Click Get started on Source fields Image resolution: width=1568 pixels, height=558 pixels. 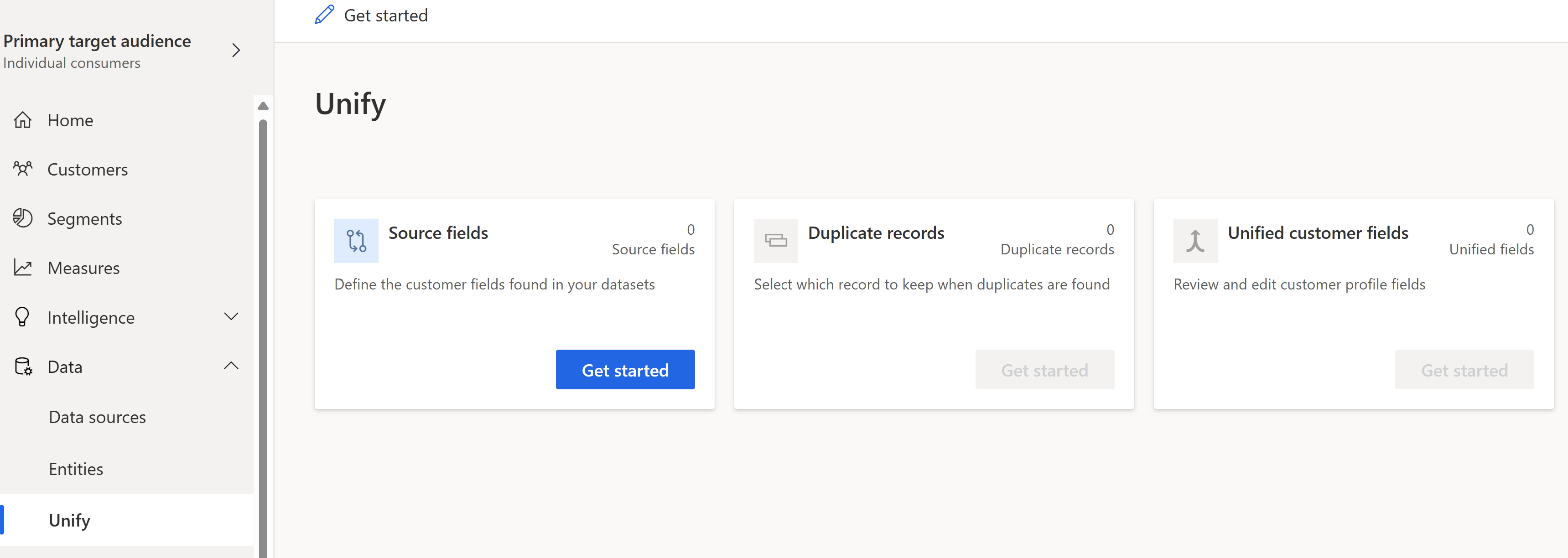click(625, 370)
